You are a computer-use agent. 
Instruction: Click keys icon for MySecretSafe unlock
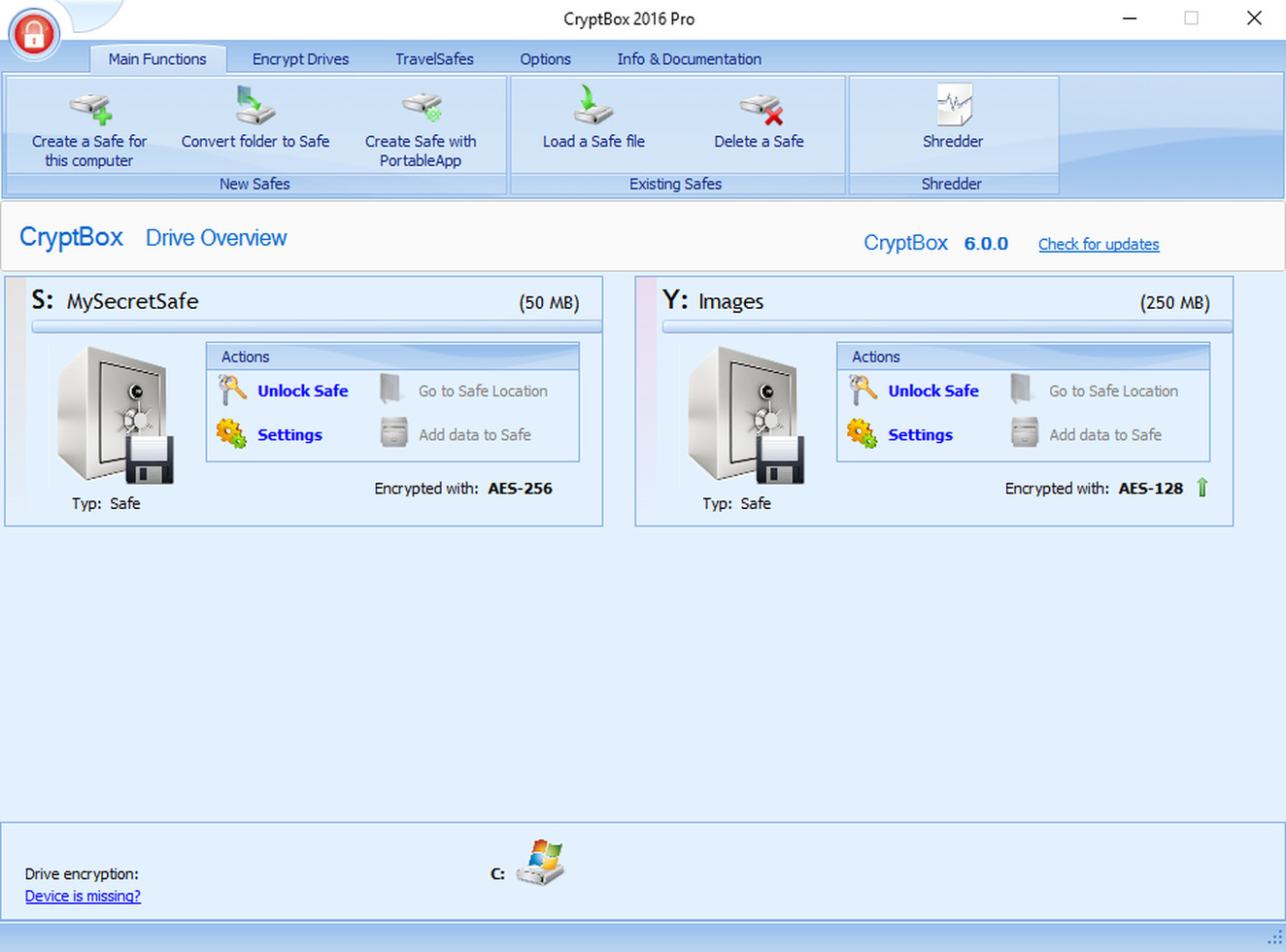(x=232, y=390)
